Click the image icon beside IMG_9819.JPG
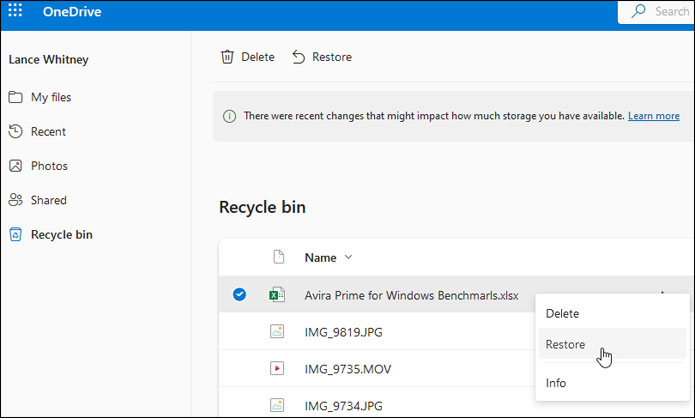This screenshot has width=695, height=418. point(277,331)
